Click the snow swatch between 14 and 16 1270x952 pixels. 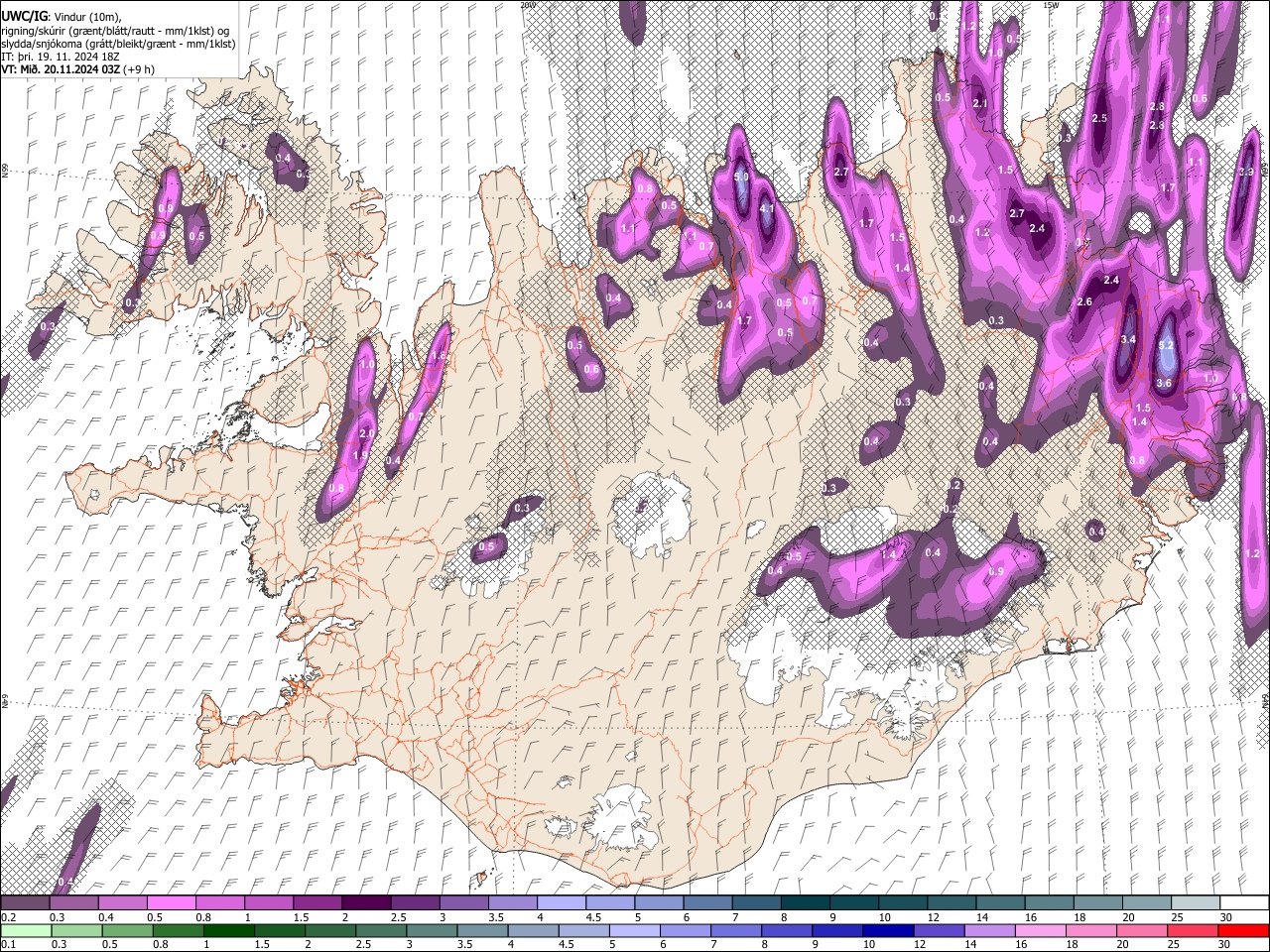click(999, 902)
